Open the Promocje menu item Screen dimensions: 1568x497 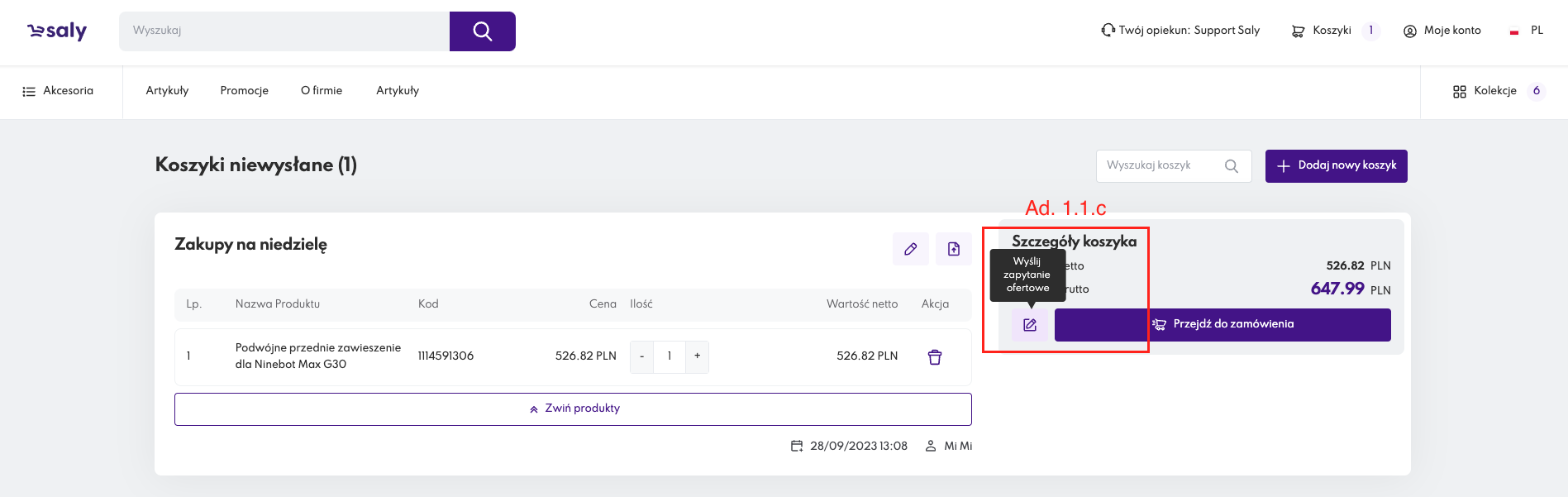pos(244,91)
